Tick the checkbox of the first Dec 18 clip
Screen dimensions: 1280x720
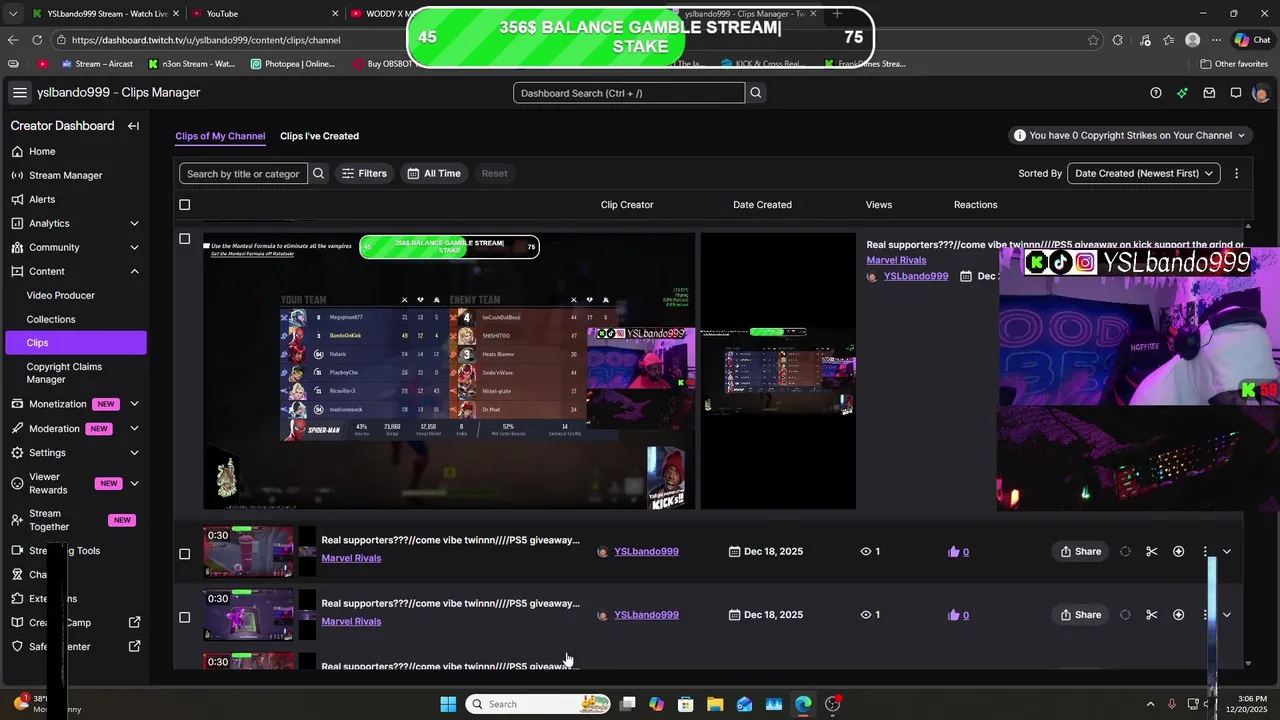pyautogui.click(x=184, y=554)
